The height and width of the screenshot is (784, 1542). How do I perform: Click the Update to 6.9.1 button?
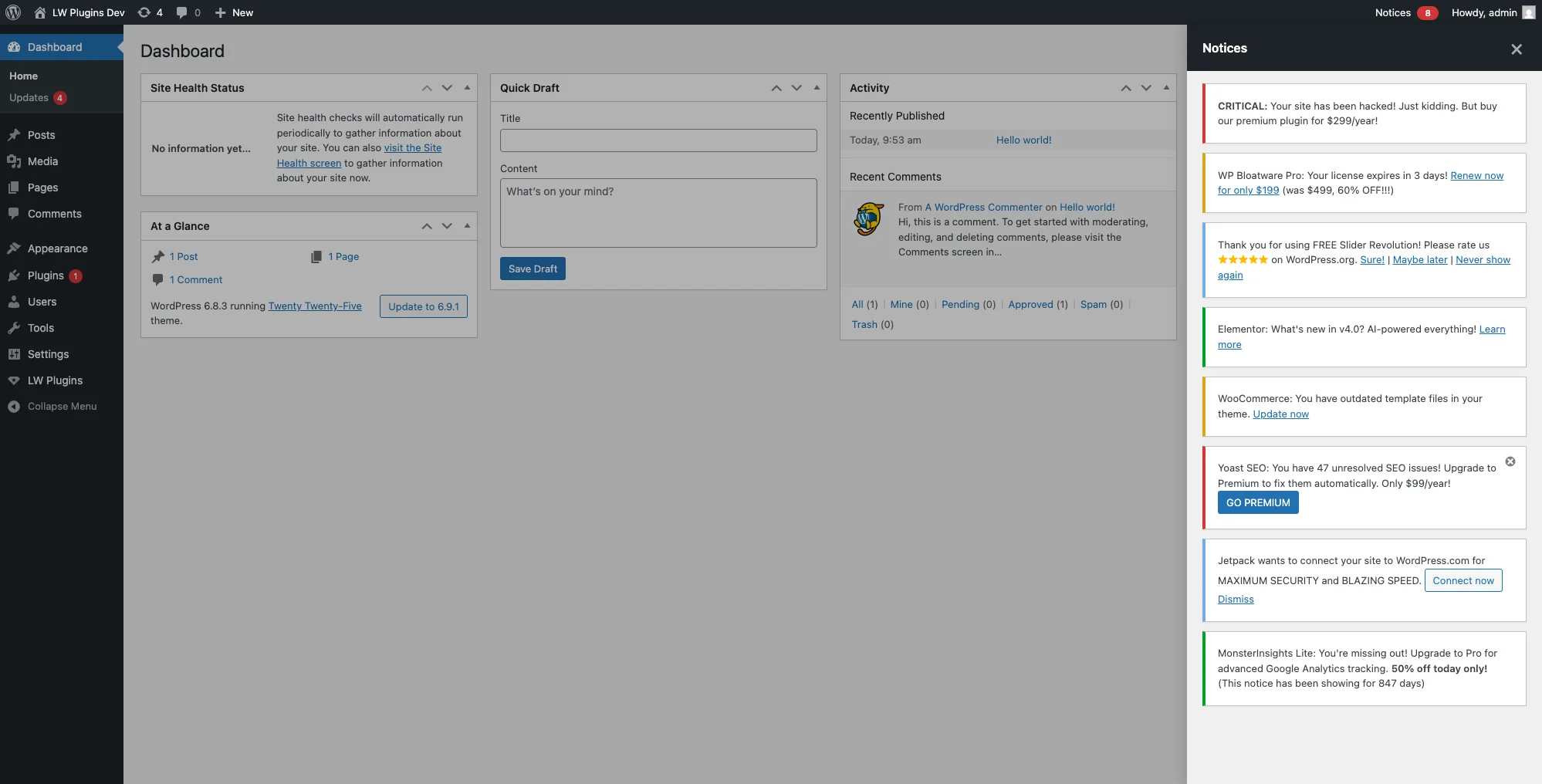[423, 306]
